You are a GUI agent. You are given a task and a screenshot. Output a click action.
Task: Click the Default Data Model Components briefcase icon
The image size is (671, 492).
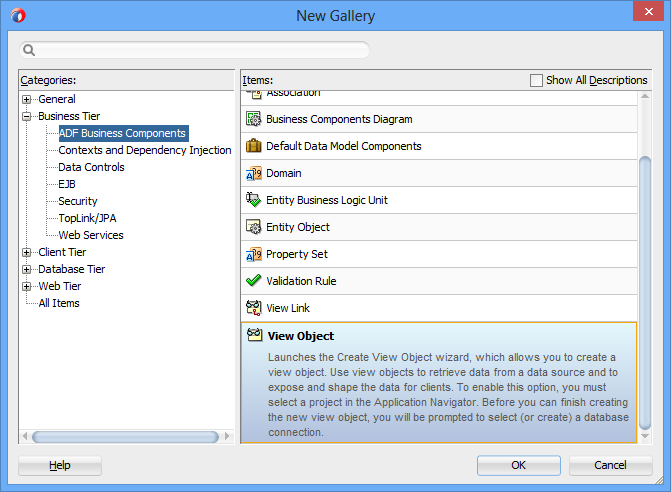(x=253, y=146)
